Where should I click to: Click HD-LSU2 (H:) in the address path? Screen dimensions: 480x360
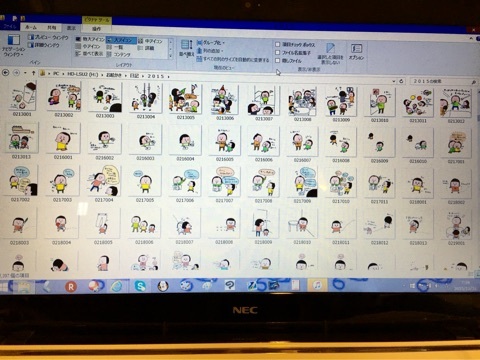83,74
